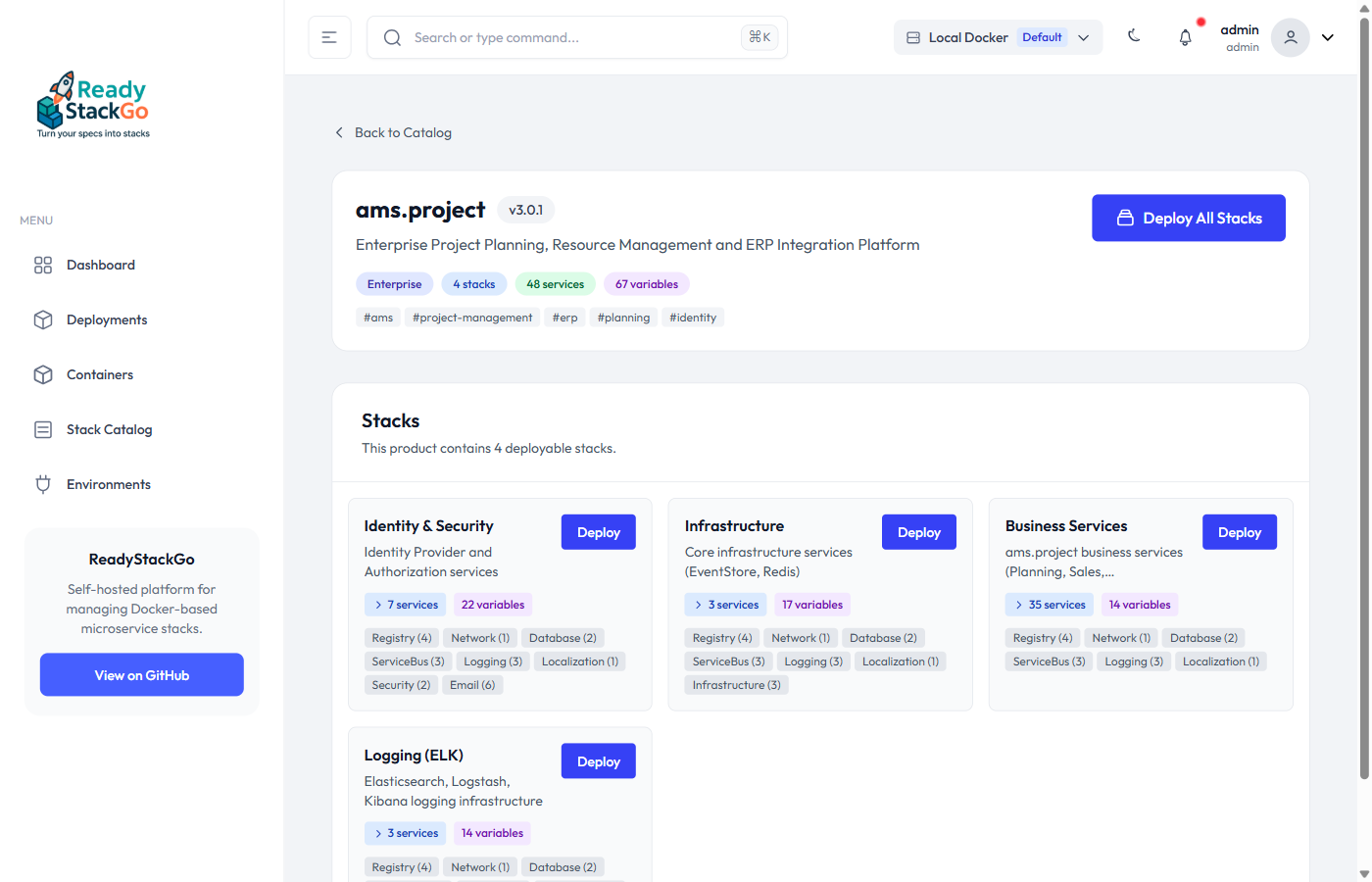
Task: Expand 7 services in Identity & Security
Action: [x=406, y=605]
